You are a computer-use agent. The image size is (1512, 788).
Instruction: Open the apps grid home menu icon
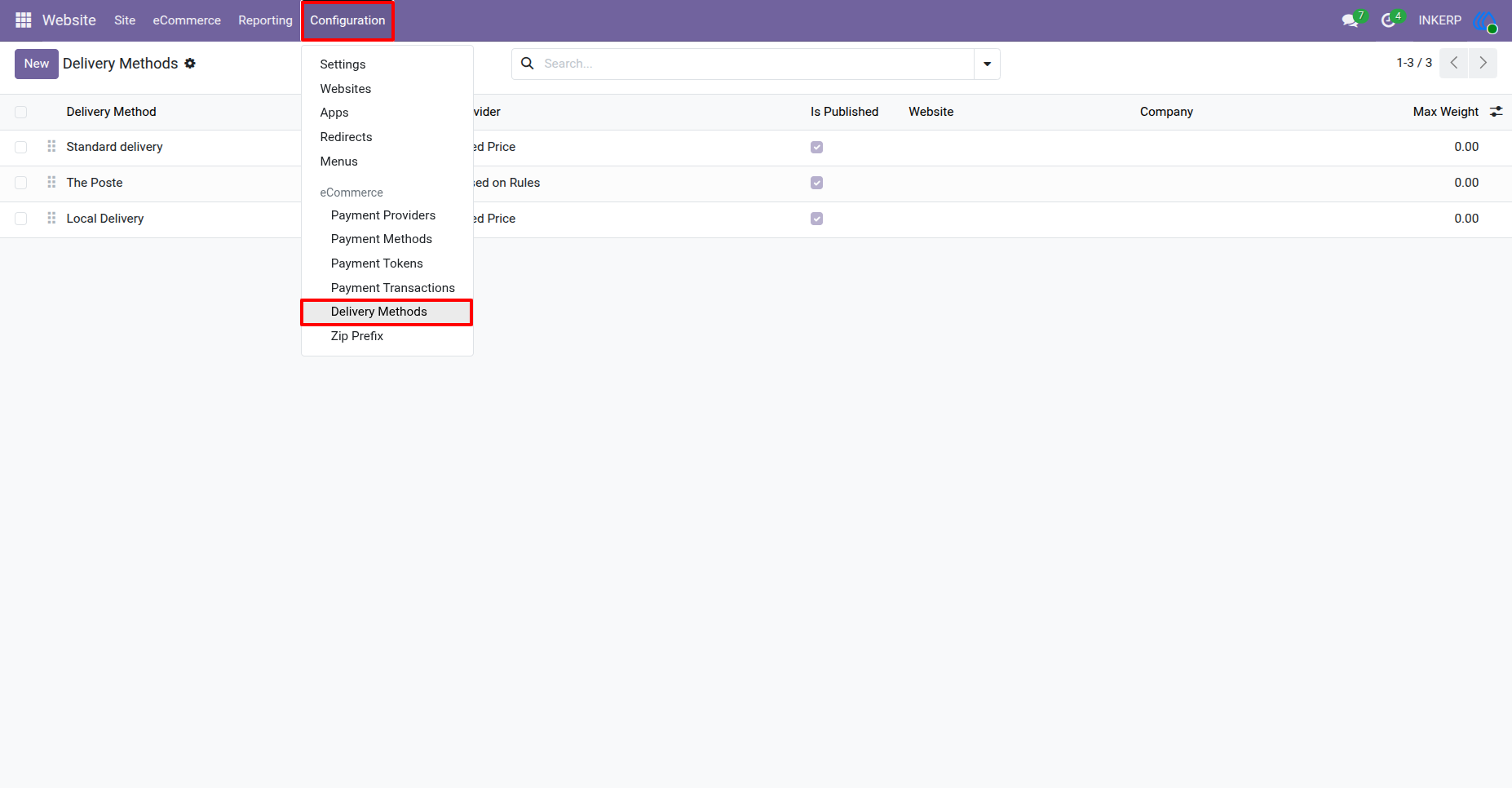[24, 20]
